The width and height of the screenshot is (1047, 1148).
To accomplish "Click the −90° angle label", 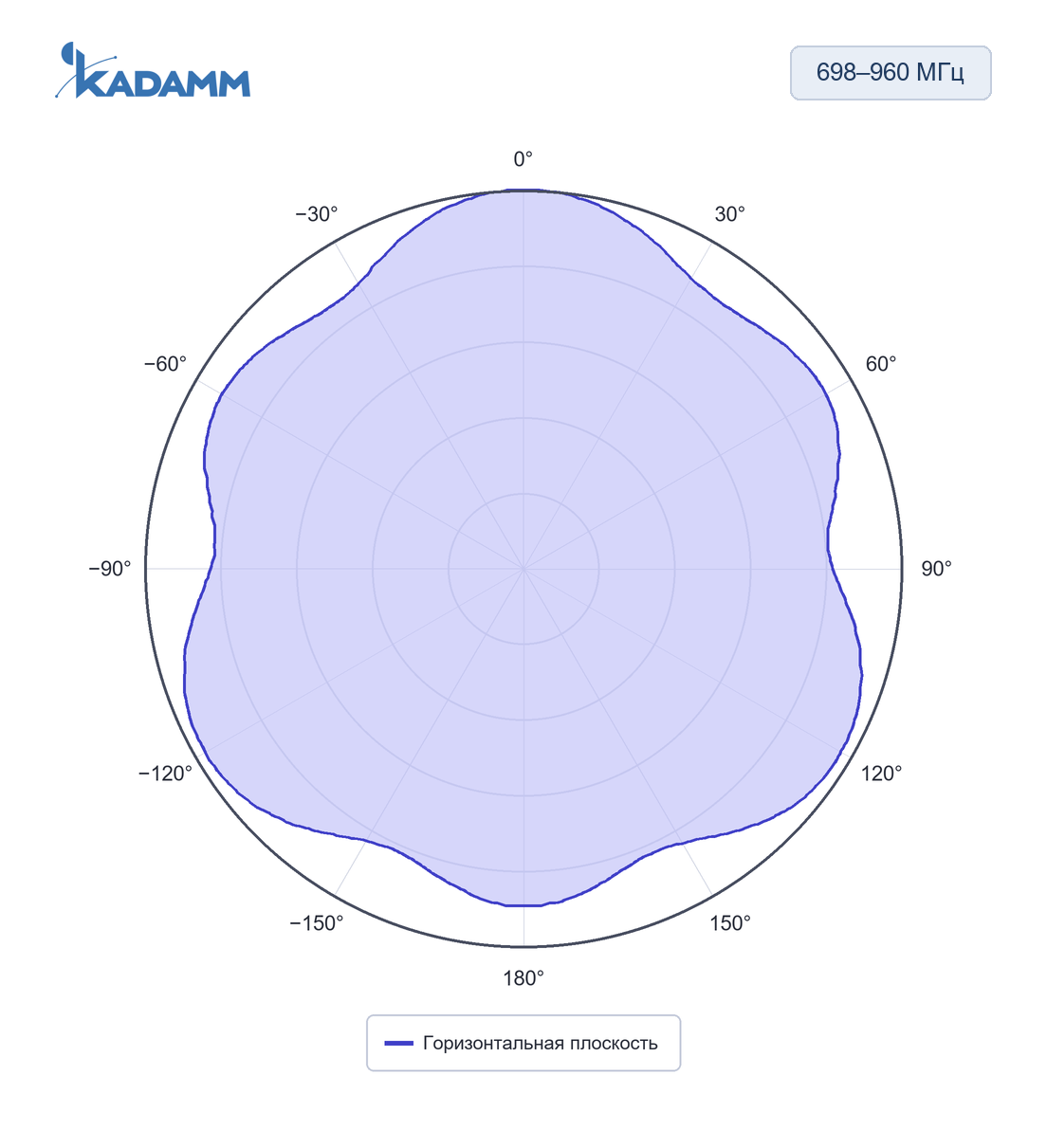I will [110, 569].
